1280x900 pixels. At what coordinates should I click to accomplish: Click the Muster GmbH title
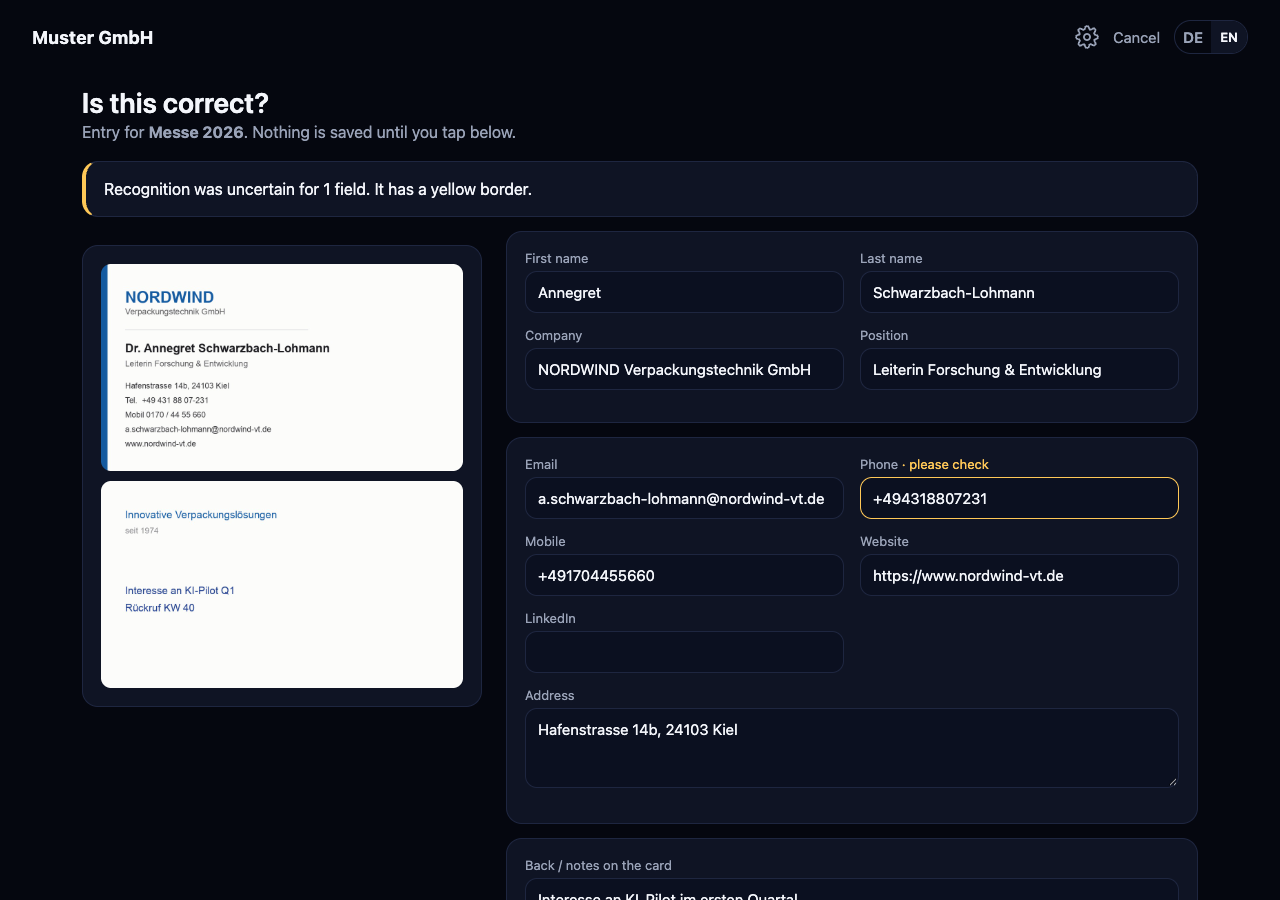[x=92, y=37]
